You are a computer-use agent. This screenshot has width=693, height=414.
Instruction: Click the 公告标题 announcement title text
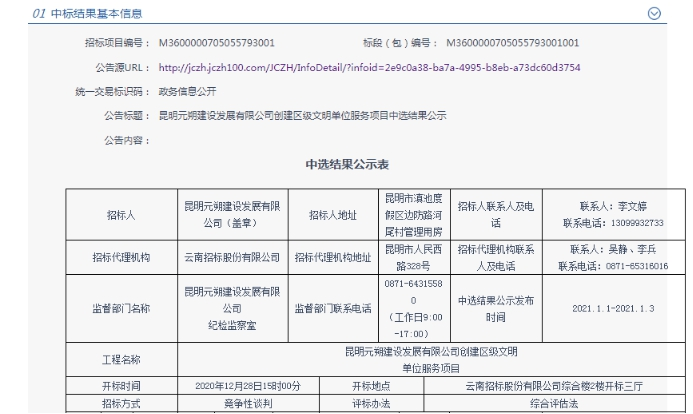[x=302, y=115]
